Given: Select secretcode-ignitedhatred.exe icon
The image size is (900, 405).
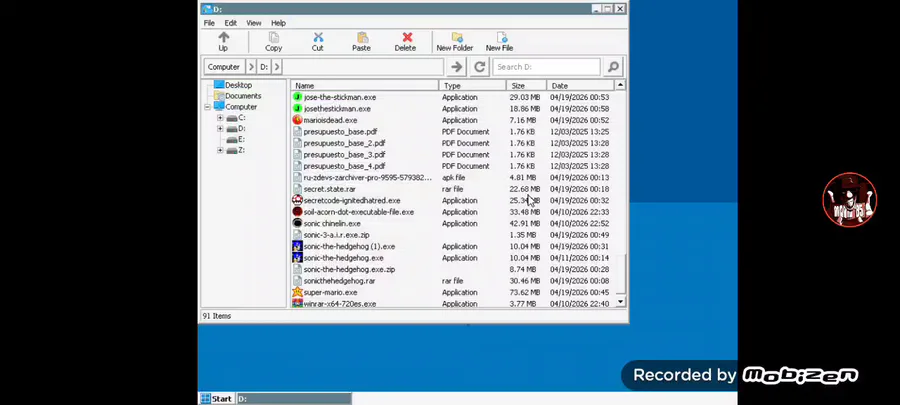Looking at the screenshot, I should 297,200.
